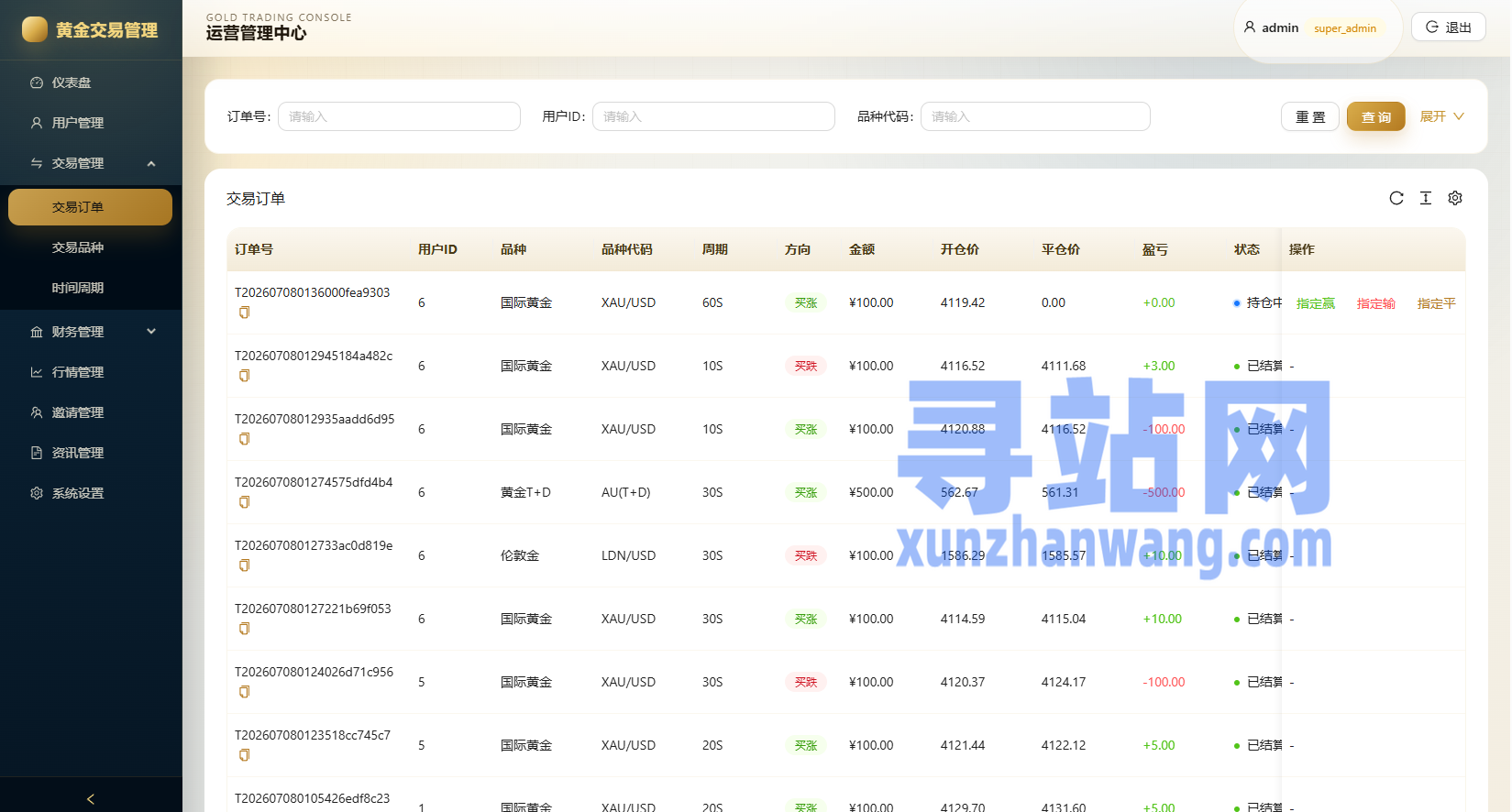Copy order number T20260708012935aadd6d95
This screenshot has height=812, width=1512.
tap(244, 439)
